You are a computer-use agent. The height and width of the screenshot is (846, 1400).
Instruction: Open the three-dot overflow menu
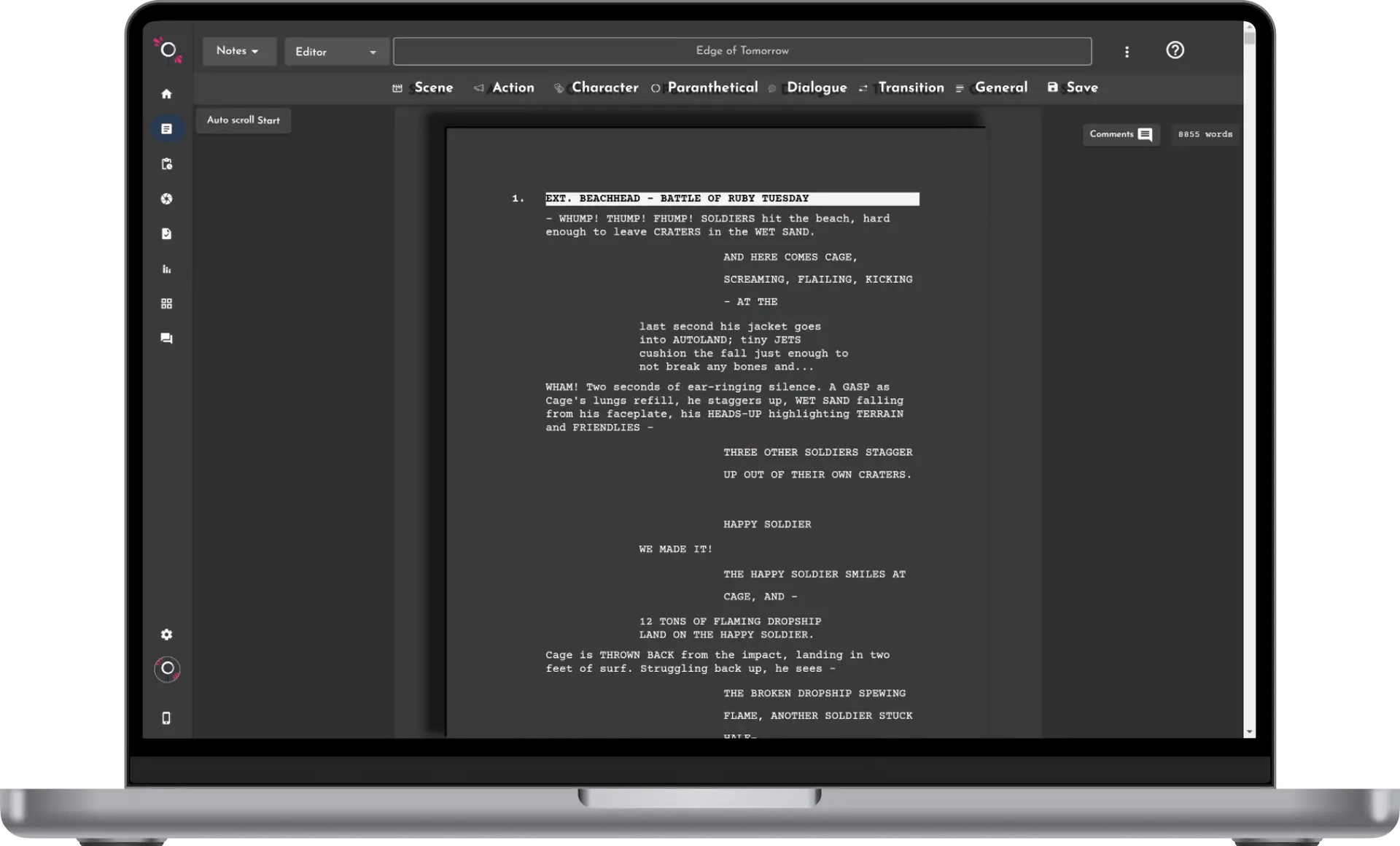pos(1127,51)
